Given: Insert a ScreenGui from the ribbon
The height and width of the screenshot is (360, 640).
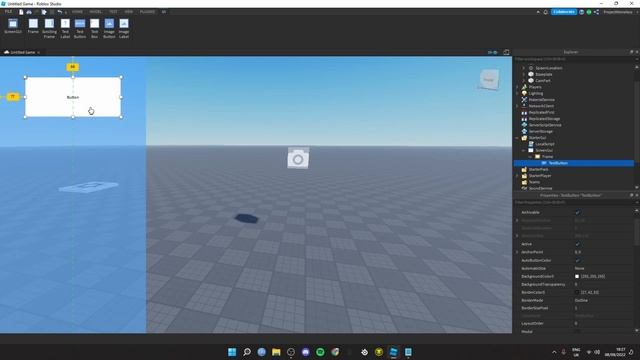Looking at the screenshot, I should click(13, 26).
